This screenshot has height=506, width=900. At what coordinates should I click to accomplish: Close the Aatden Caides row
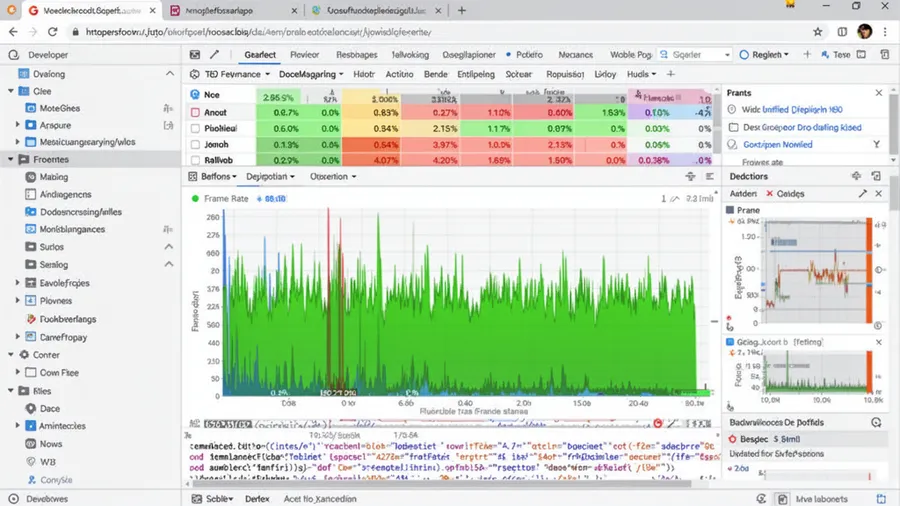879,193
